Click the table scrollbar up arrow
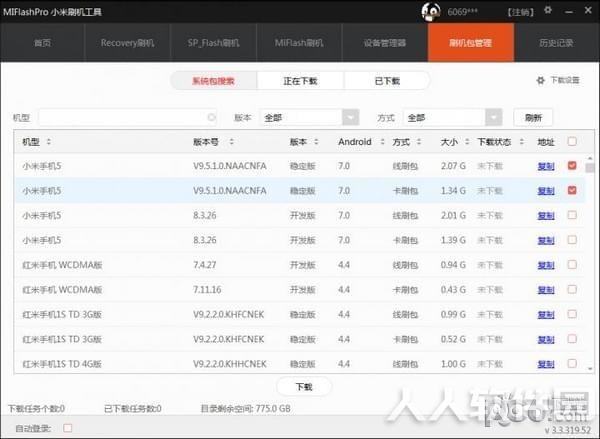This screenshot has width=600, height=439. point(590,158)
